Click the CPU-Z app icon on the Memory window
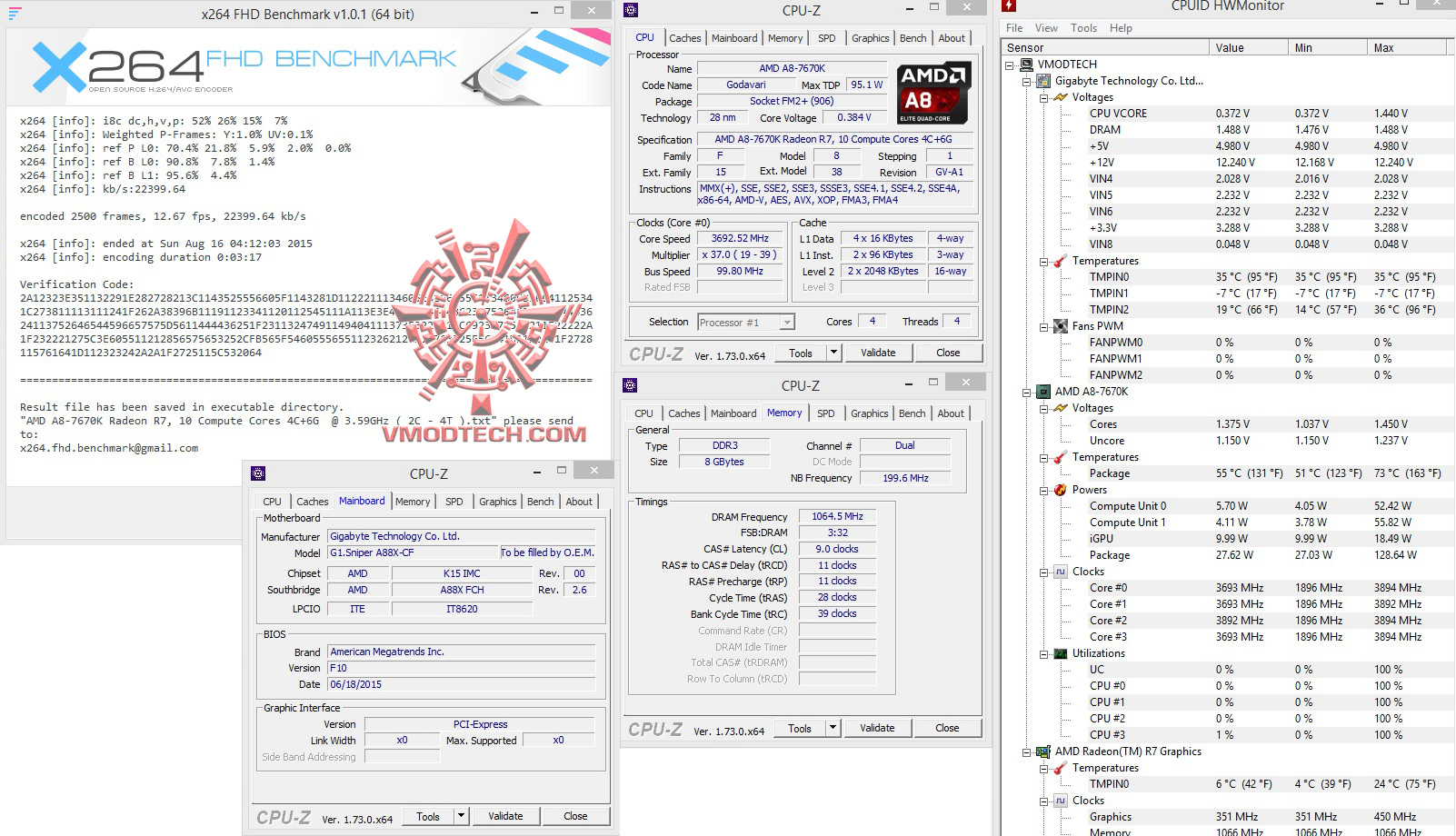Image resolution: width=1456 pixels, height=836 pixels. [631, 385]
